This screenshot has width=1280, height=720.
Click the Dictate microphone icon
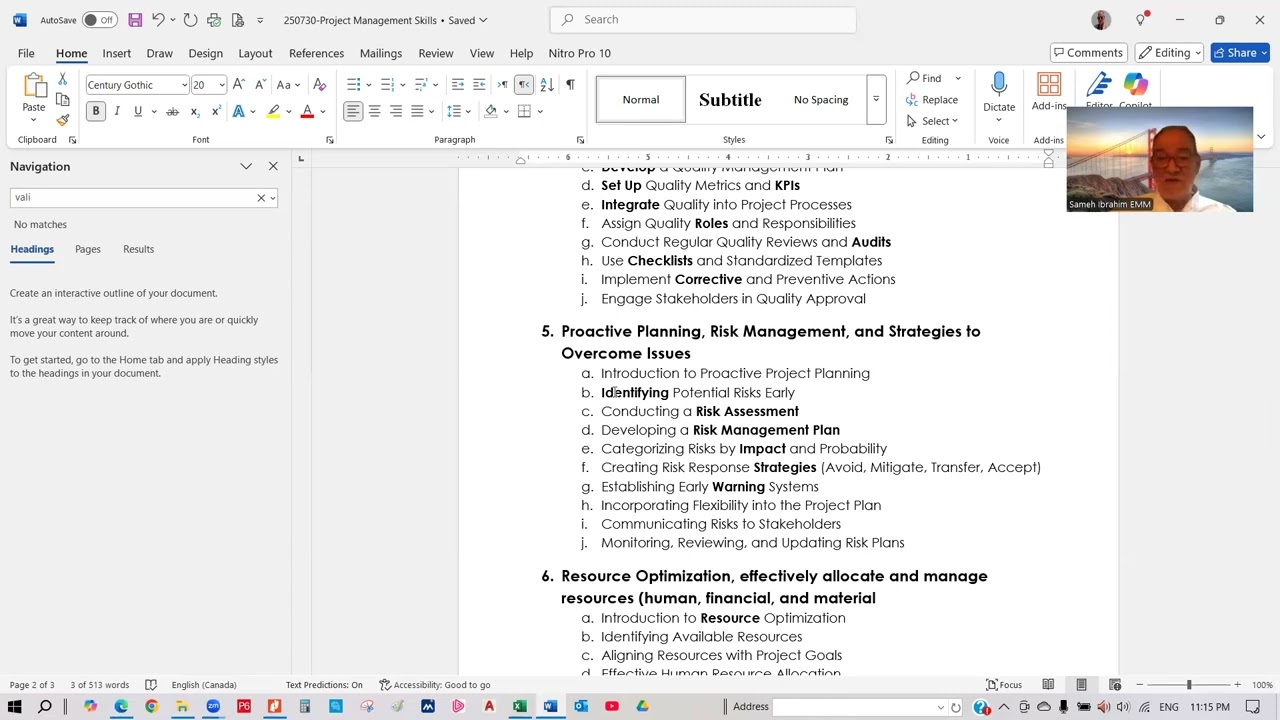[x=999, y=85]
